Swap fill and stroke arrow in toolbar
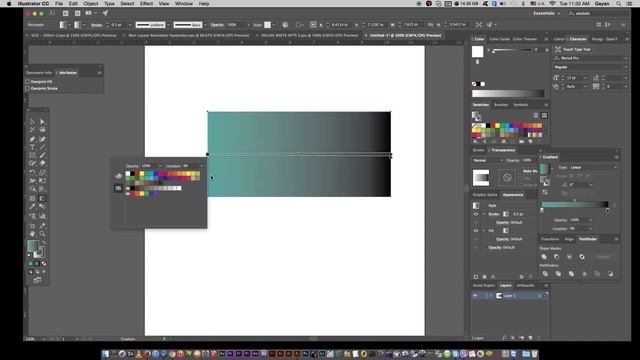640x360 pixels. pos(43,243)
